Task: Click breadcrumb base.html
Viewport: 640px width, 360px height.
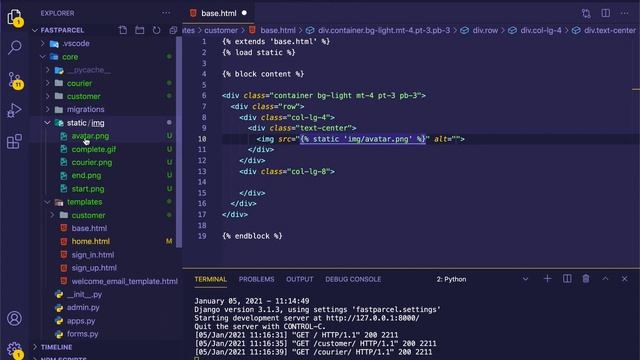Action: tap(278, 30)
